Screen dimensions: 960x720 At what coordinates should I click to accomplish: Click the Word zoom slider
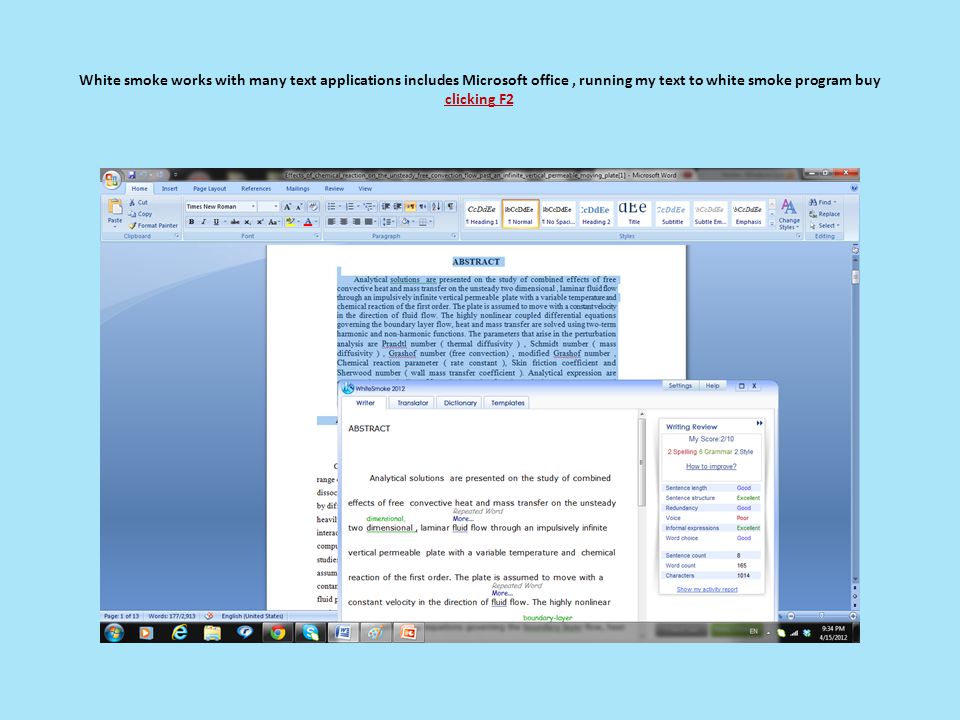[821, 616]
